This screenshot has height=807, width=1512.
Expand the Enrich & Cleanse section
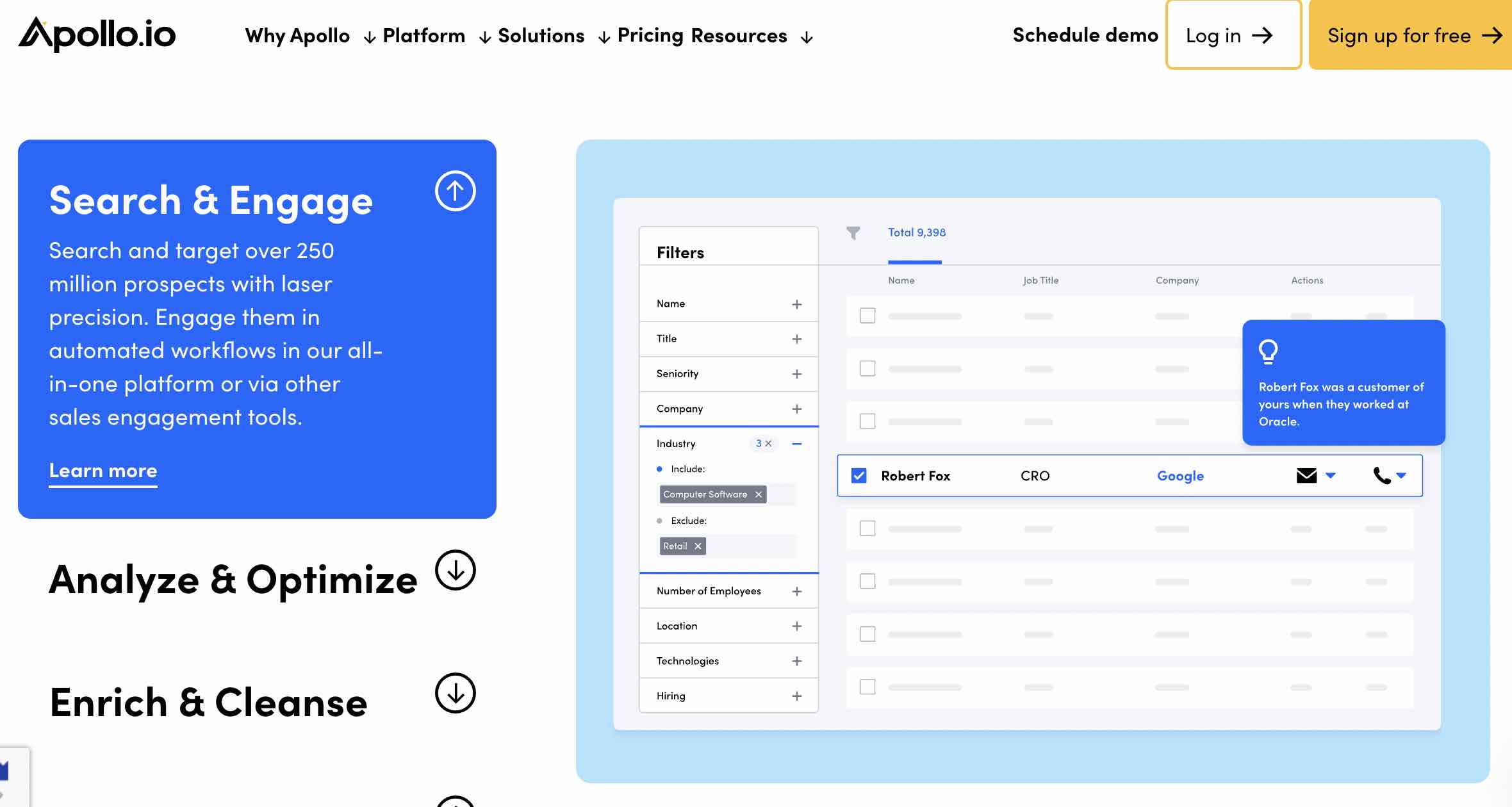455,693
